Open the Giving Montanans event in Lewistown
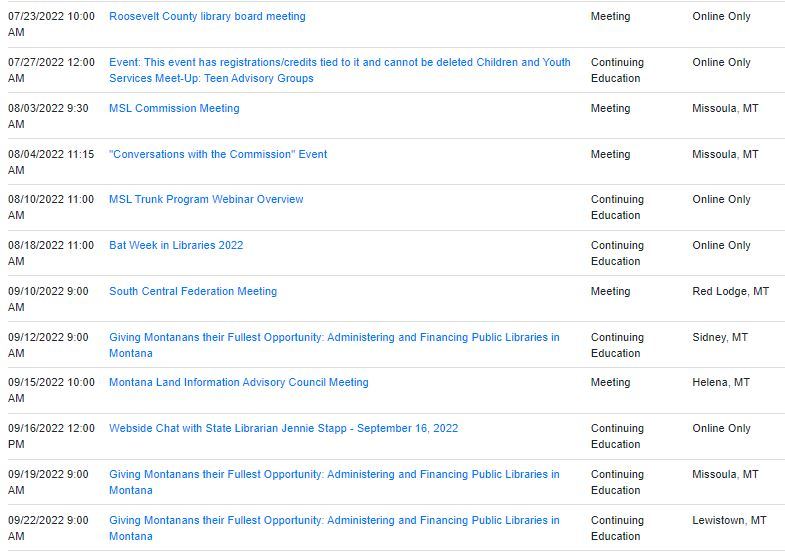The width and height of the screenshot is (785, 553). point(334,528)
